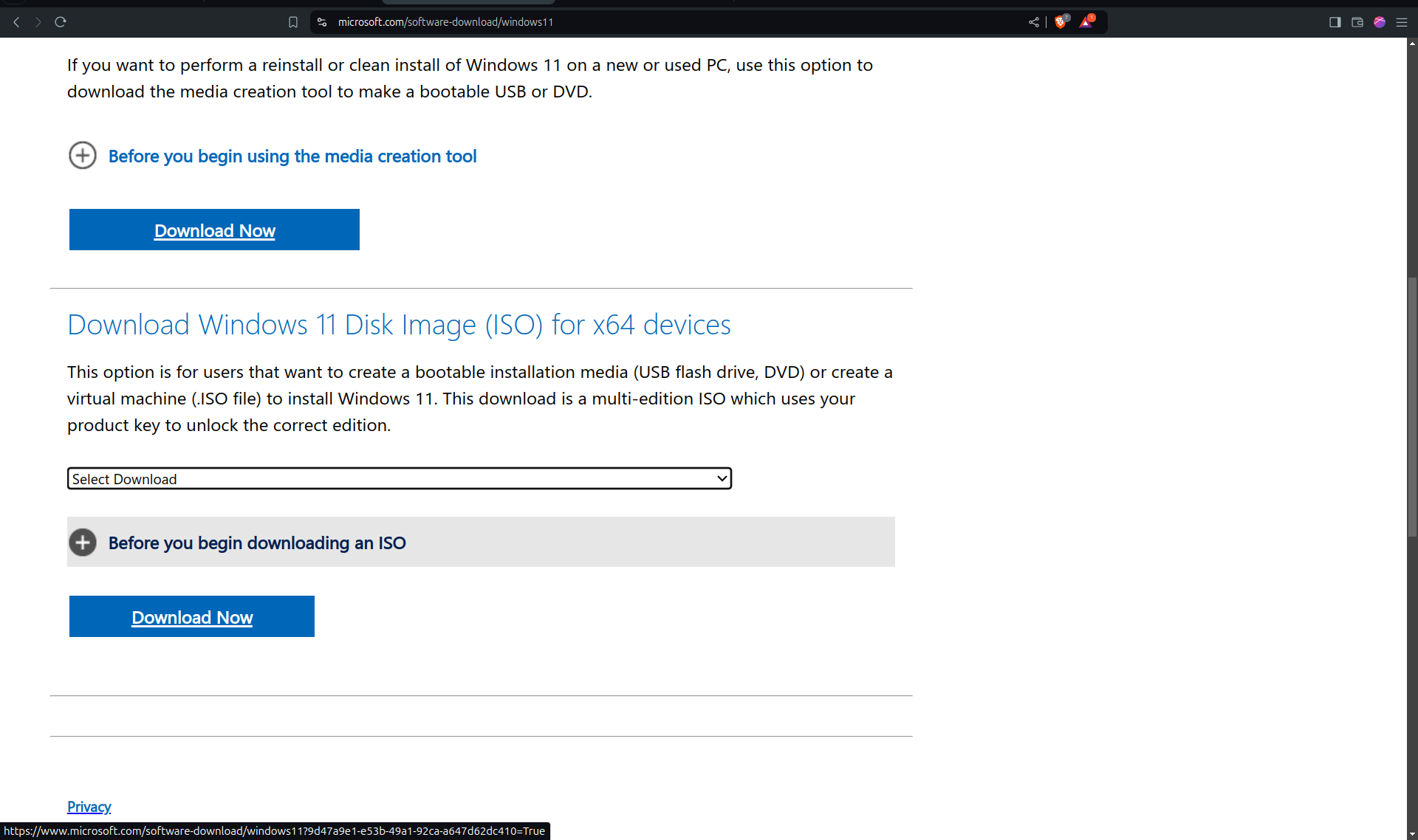View site information icon in address bar
Image resolution: width=1418 pixels, height=840 pixels.
[322, 22]
